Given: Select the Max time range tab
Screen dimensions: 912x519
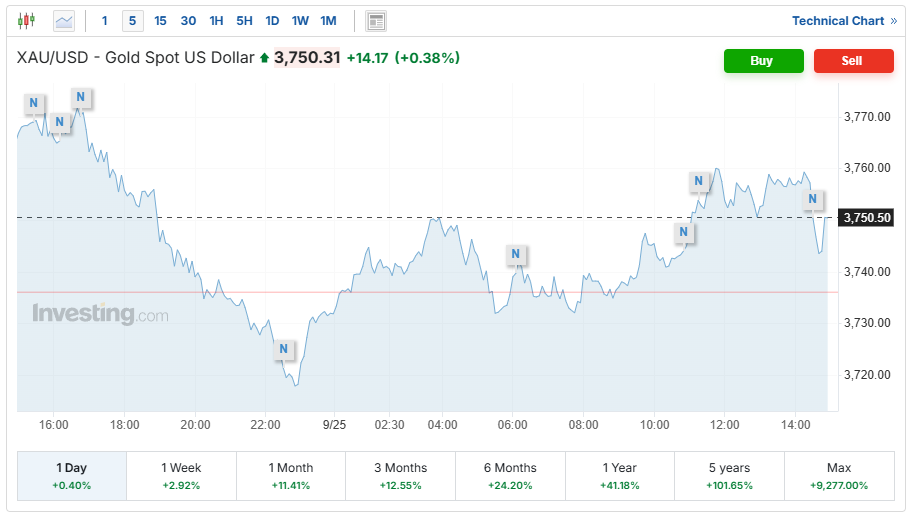Looking at the screenshot, I should [x=839, y=475].
